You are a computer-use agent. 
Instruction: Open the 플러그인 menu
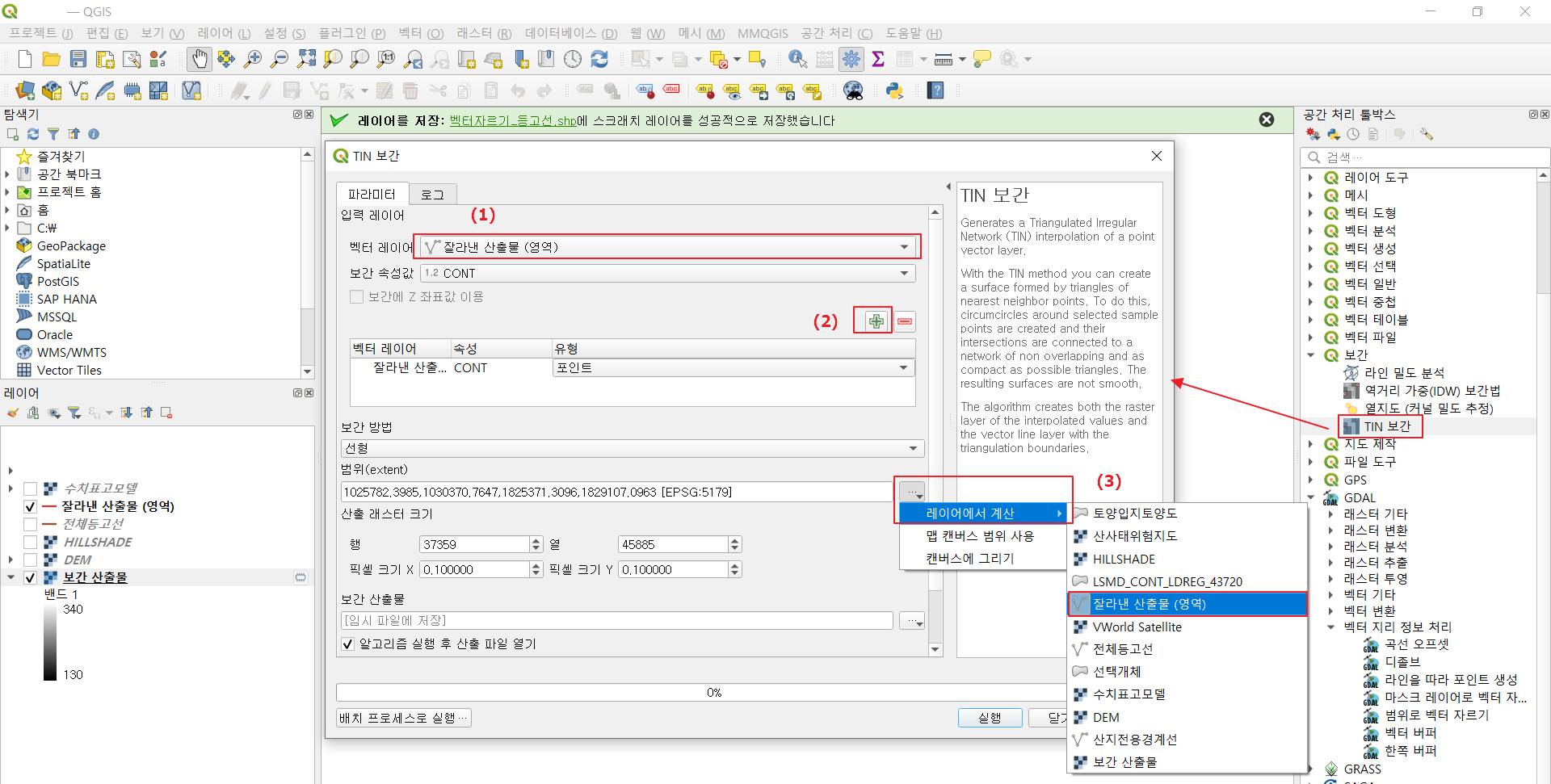(x=351, y=33)
